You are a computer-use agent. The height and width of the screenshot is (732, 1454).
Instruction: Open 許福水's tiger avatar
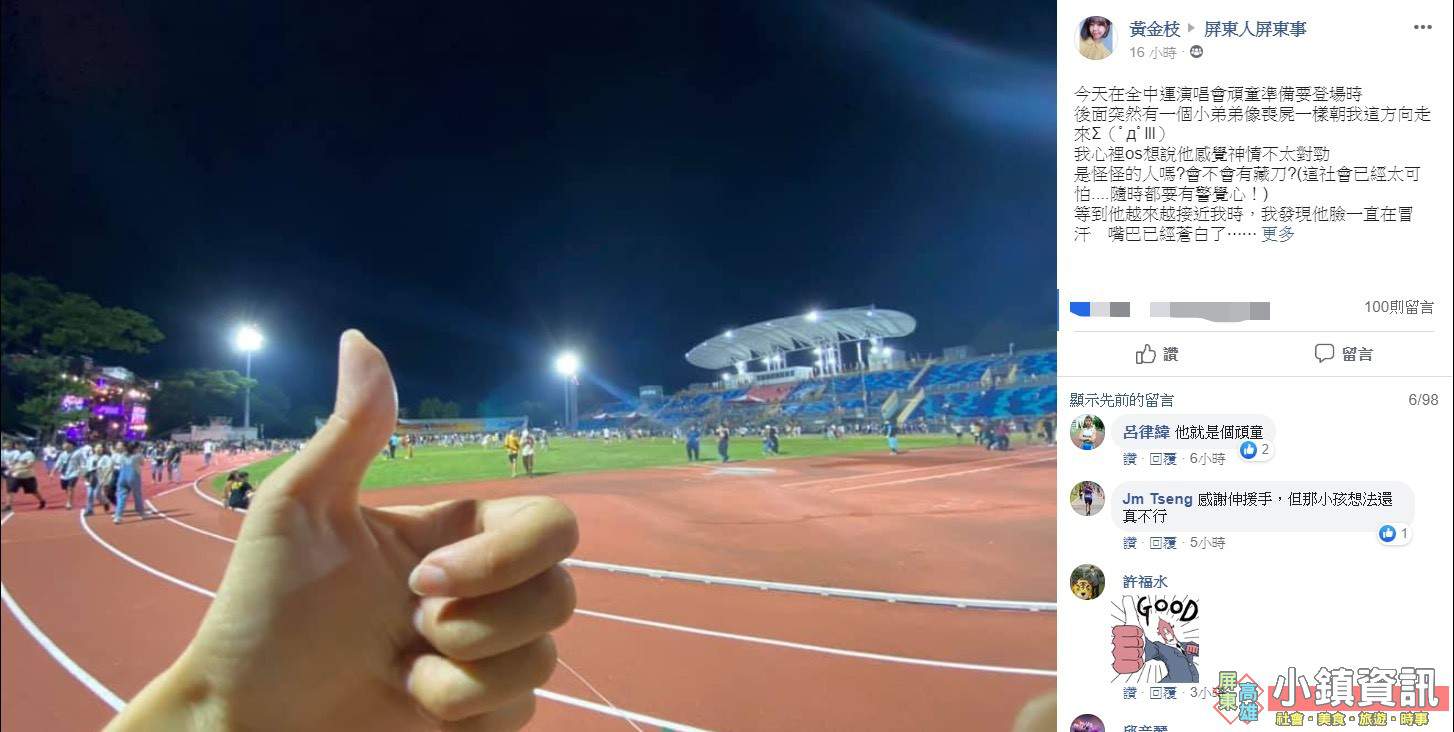point(1087,582)
